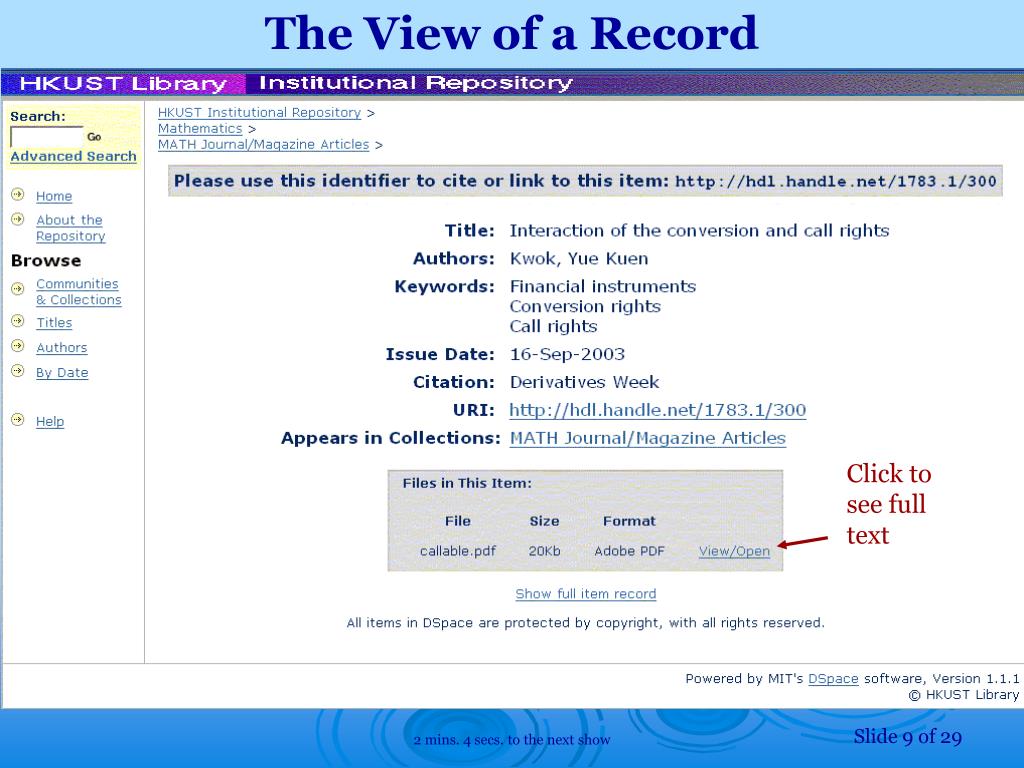This screenshot has width=1024, height=768.
Task: Click the bullet icon beside Home
Action: pos(18,194)
